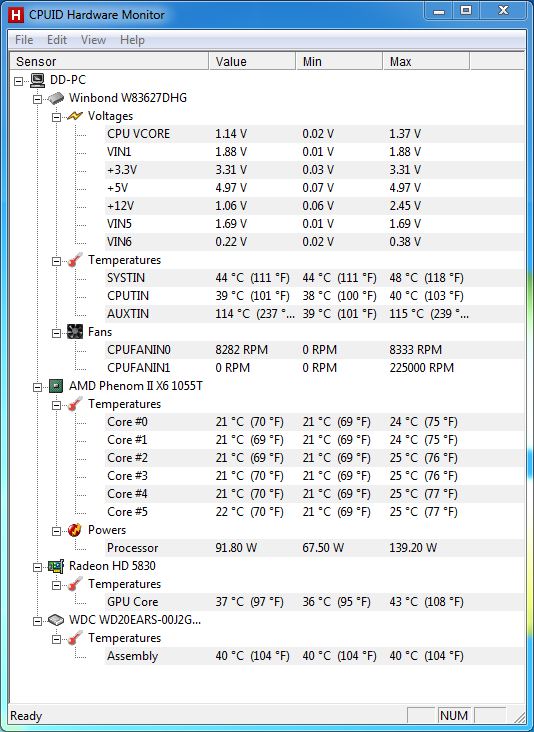Click the DD-PC computer icon
This screenshot has height=732, width=534.
(37, 80)
